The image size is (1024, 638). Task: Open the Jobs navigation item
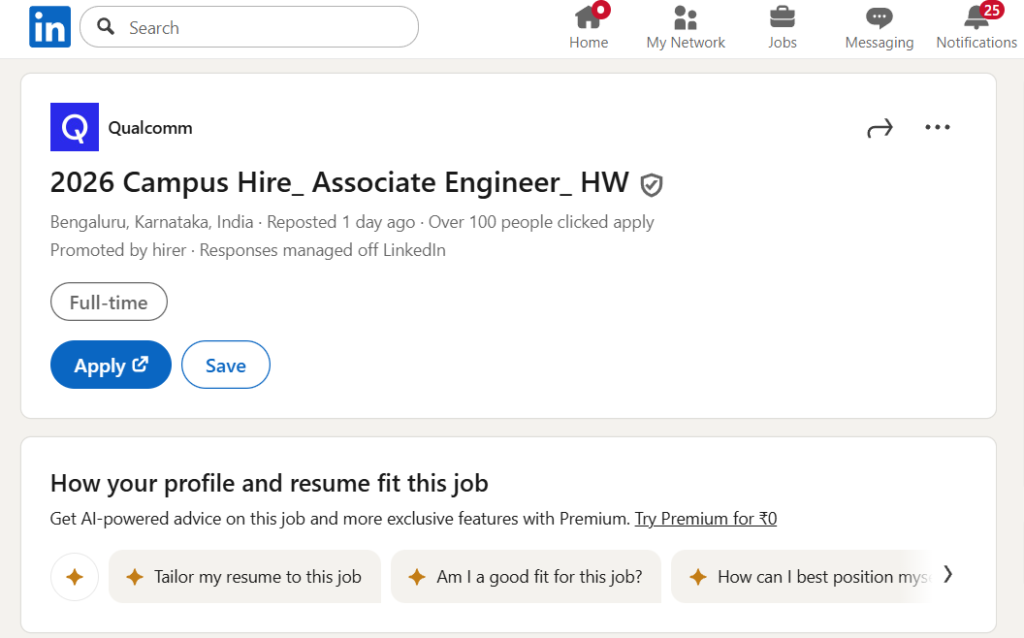pos(782,27)
